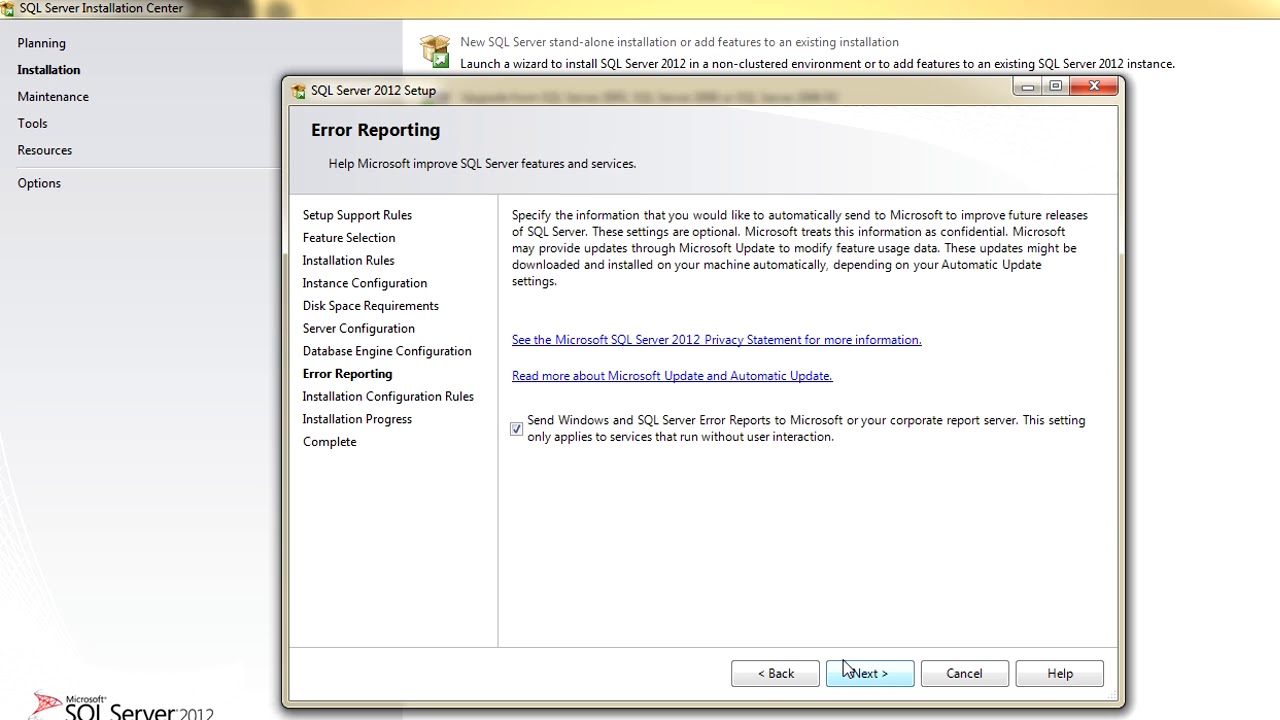Uncheck Send Windows and SQL Server Error Reports
This screenshot has height=720, width=1280.
coord(516,429)
